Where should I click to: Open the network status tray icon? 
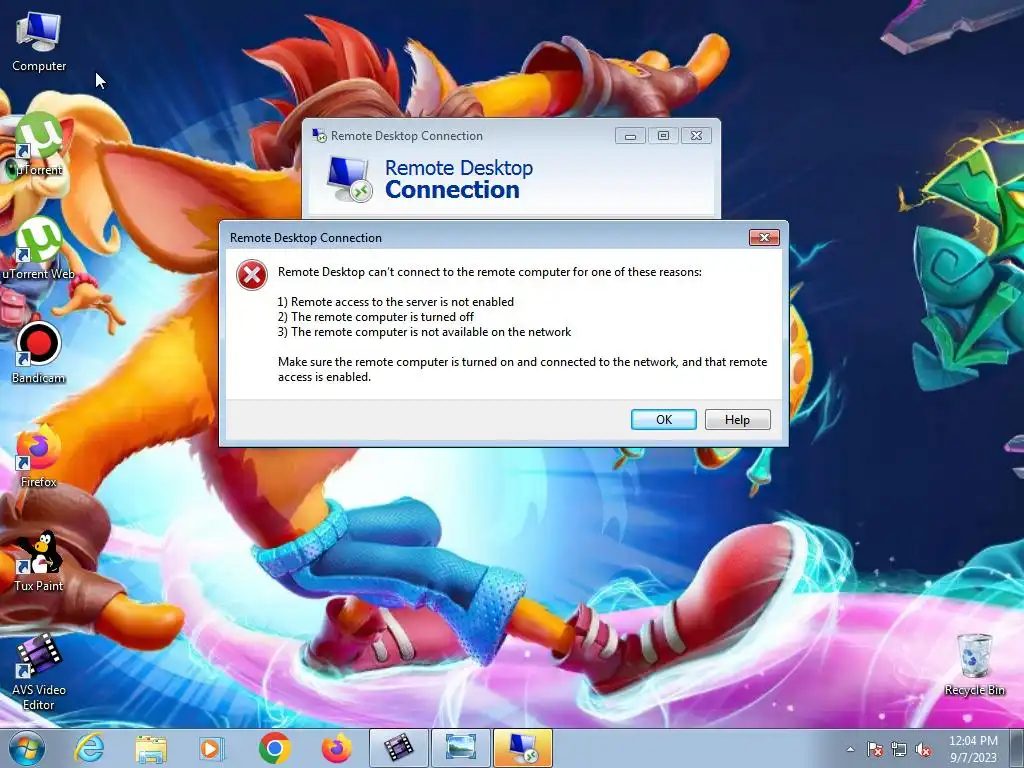click(x=899, y=749)
